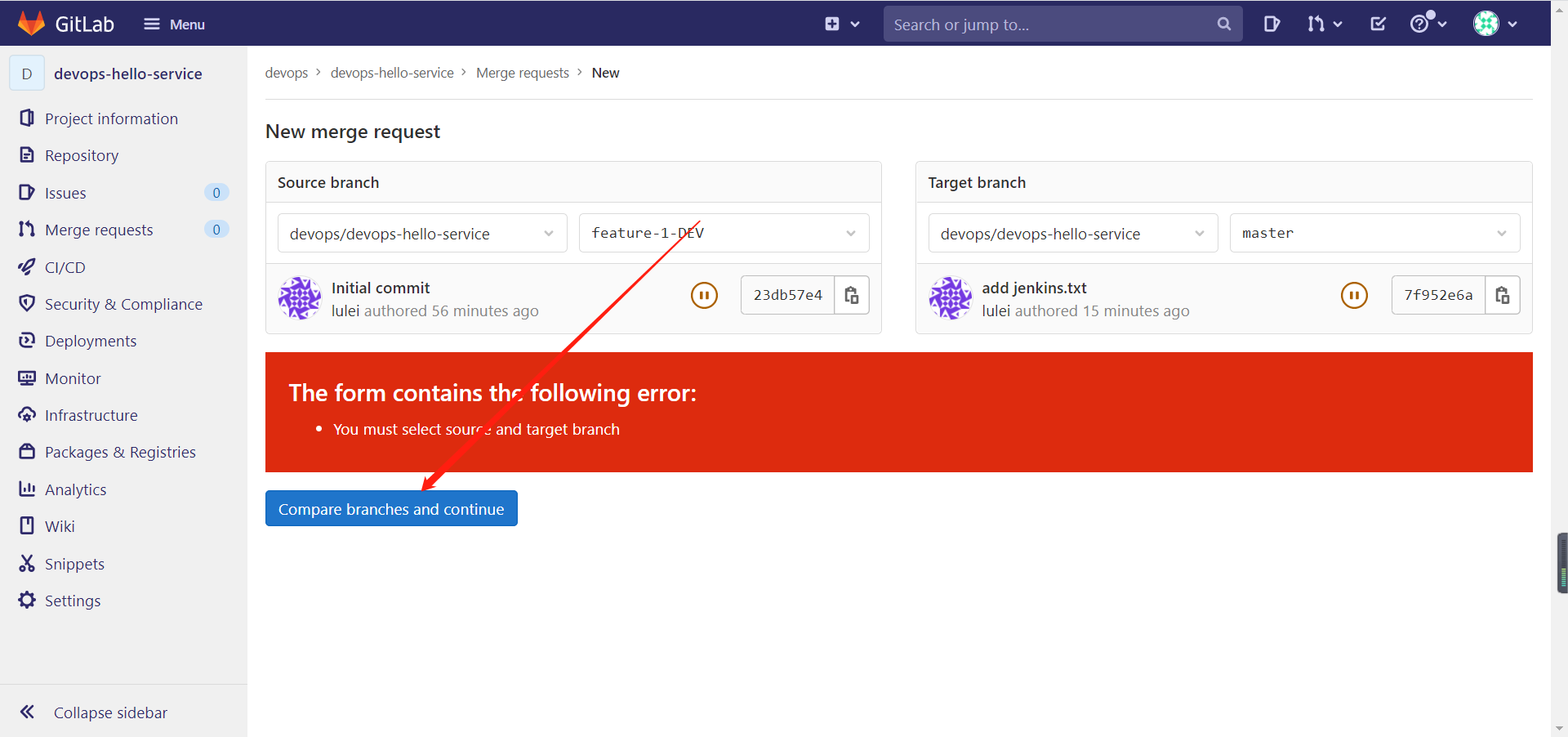The height and width of the screenshot is (737, 1568).
Task: Focus the Search or jump to field
Action: (1062, 25)
